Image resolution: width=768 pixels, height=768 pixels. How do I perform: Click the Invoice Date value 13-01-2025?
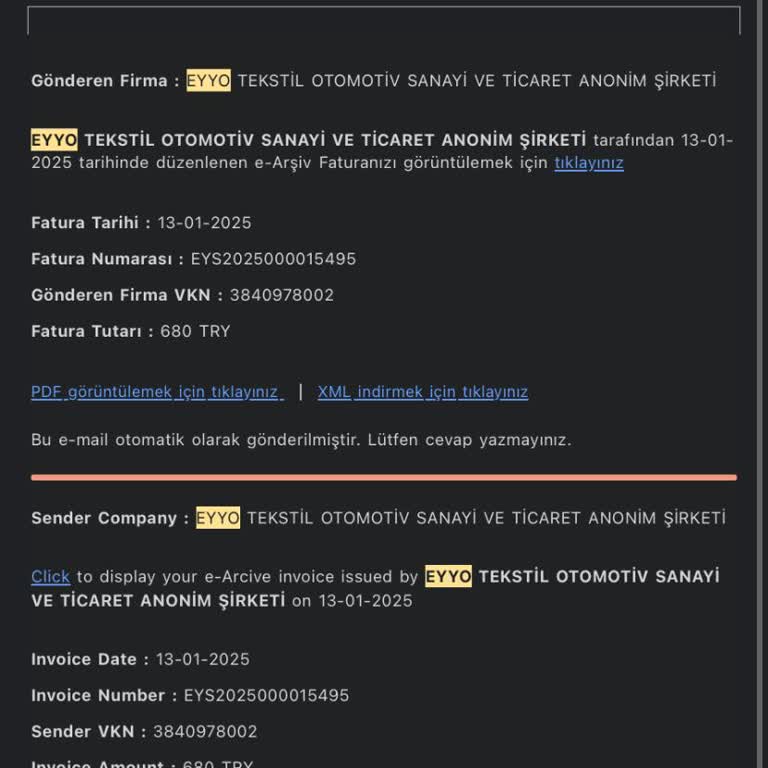(x=203, y=659)
